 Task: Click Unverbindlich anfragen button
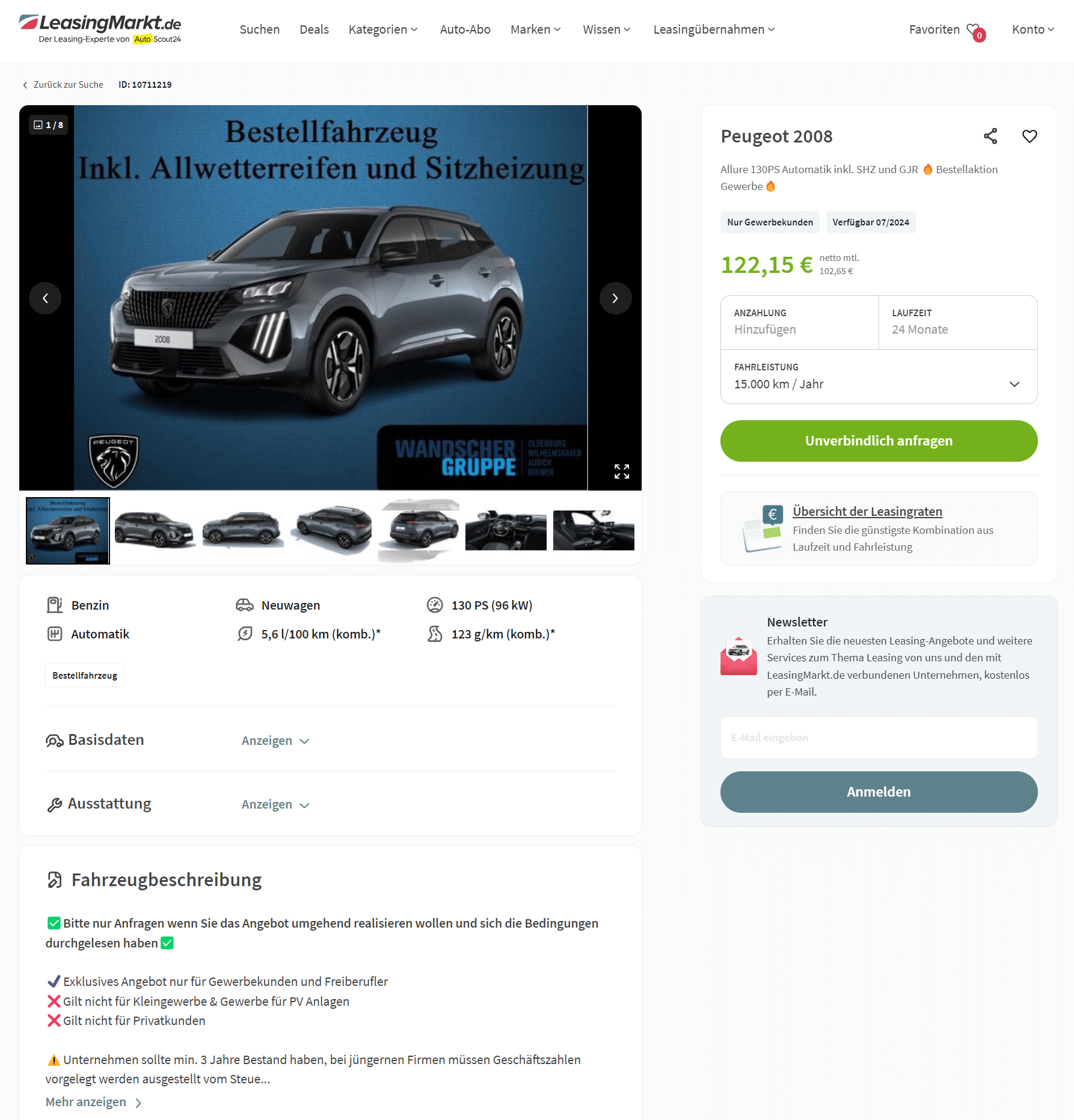tap(879, 441)
